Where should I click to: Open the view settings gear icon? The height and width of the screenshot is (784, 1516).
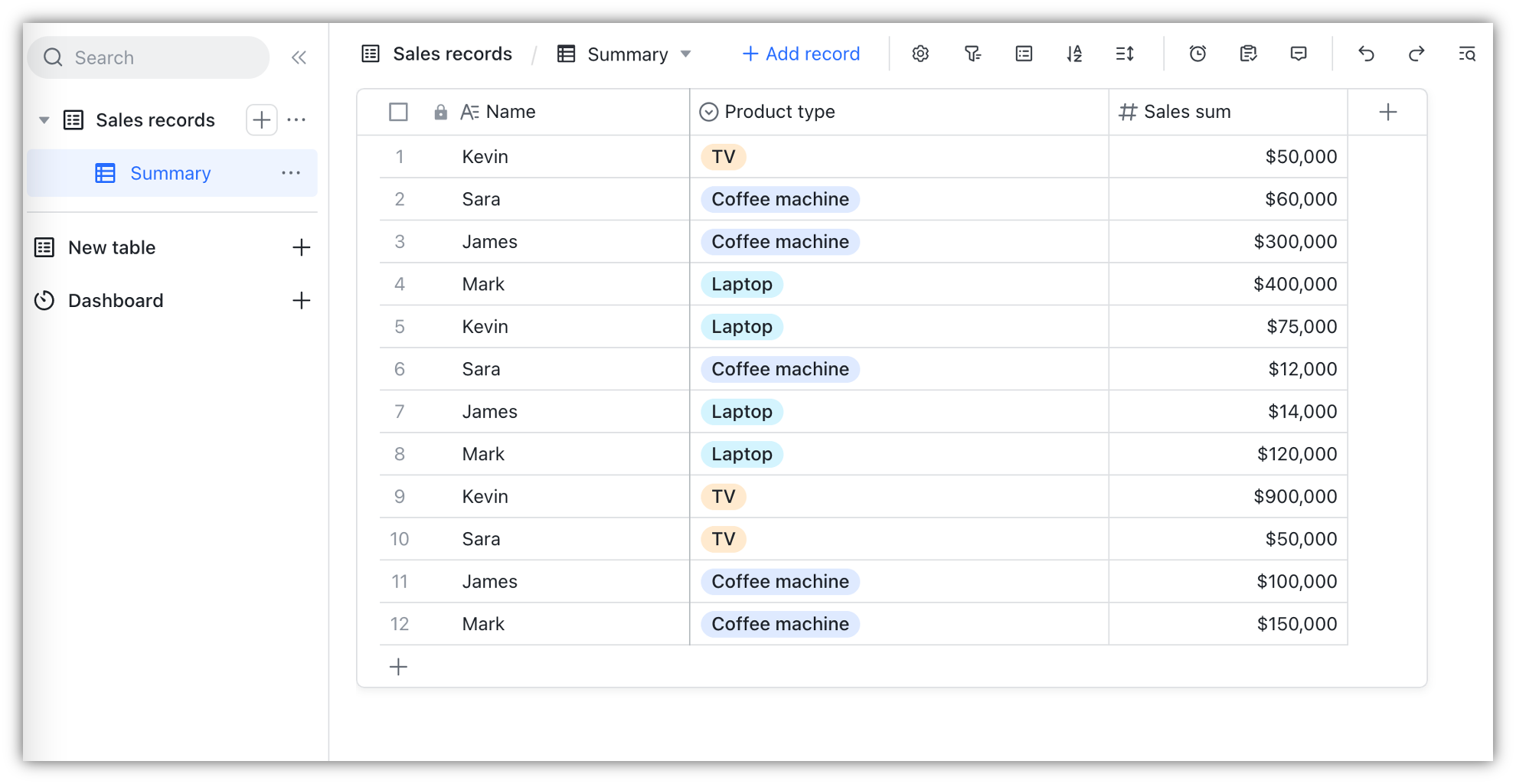point(920,54)
